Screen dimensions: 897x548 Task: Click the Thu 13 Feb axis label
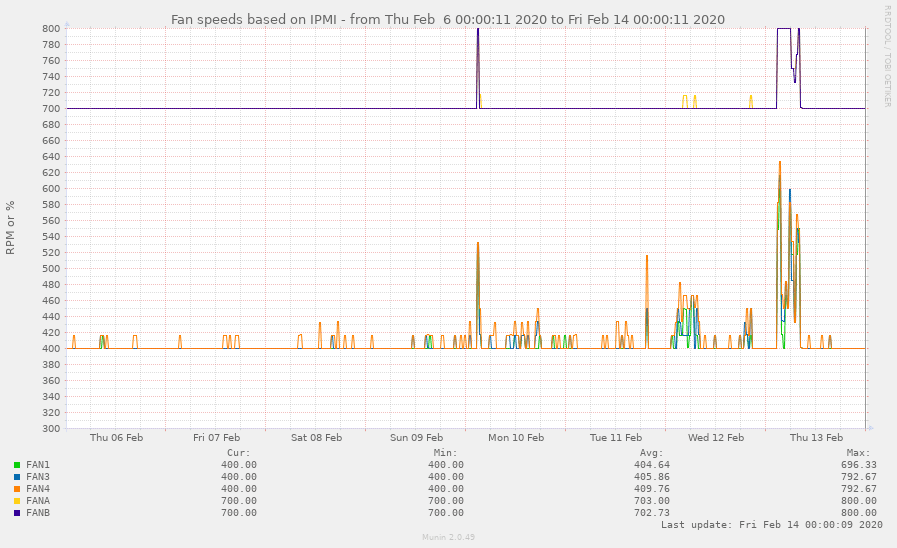816,438
